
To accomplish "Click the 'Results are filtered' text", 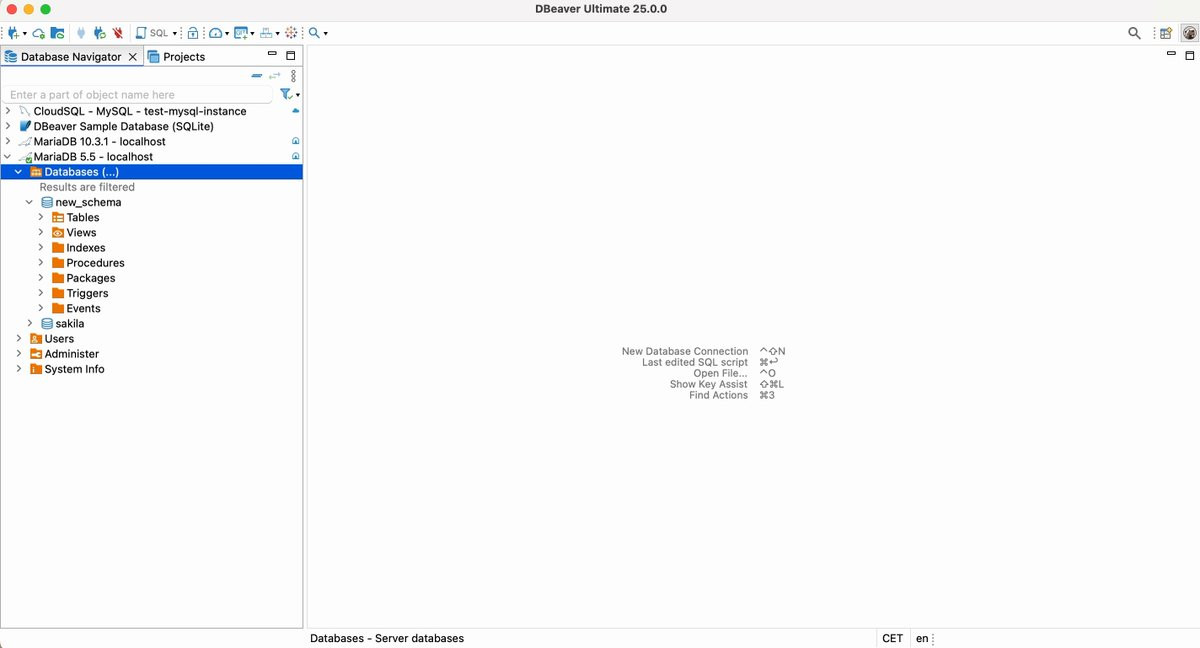I will click(x=87, y=187).
